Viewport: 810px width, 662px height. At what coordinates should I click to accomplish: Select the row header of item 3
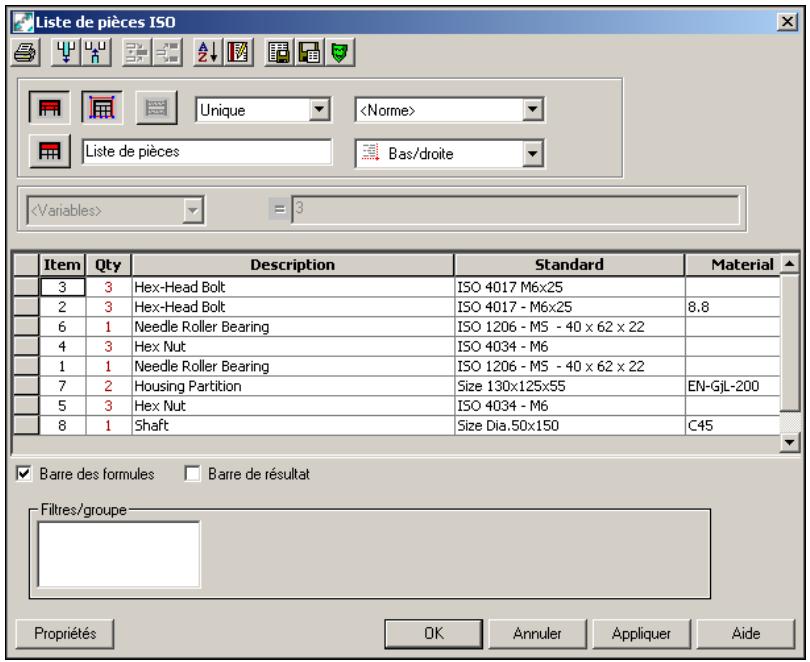tap(26, 287)
